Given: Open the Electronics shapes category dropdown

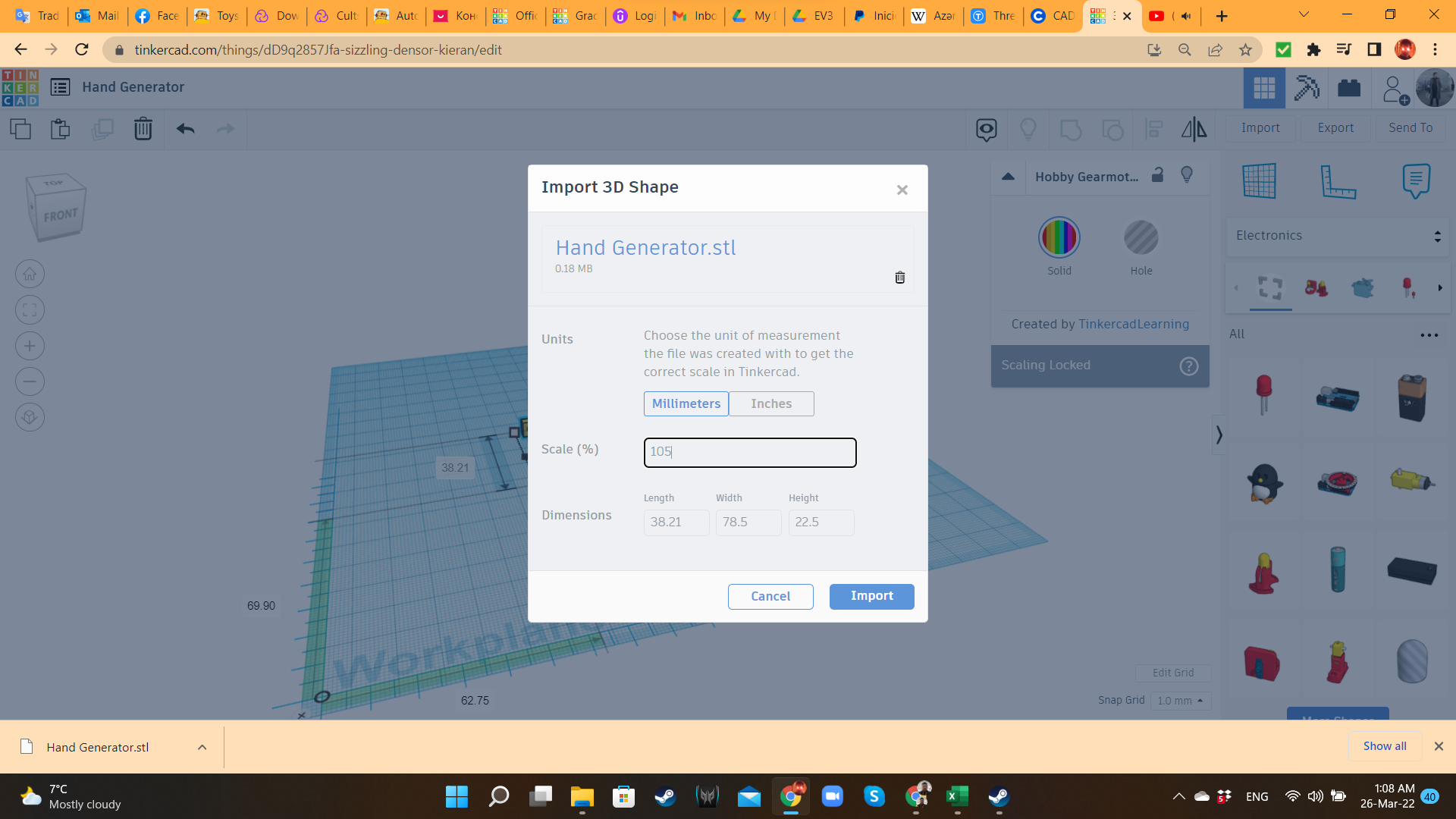Looking at the screenshot, I should (1338, 236).
